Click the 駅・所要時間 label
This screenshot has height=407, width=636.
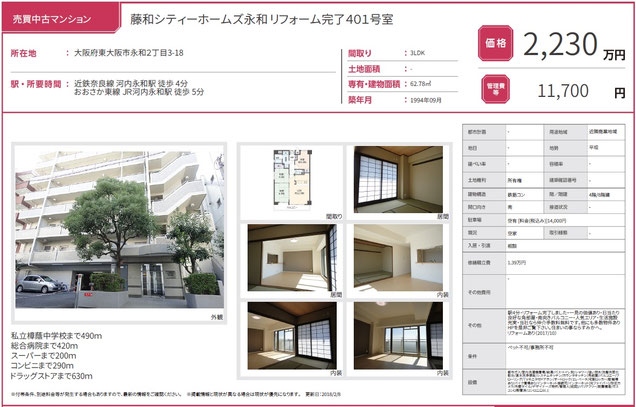(x=36, y=84)
